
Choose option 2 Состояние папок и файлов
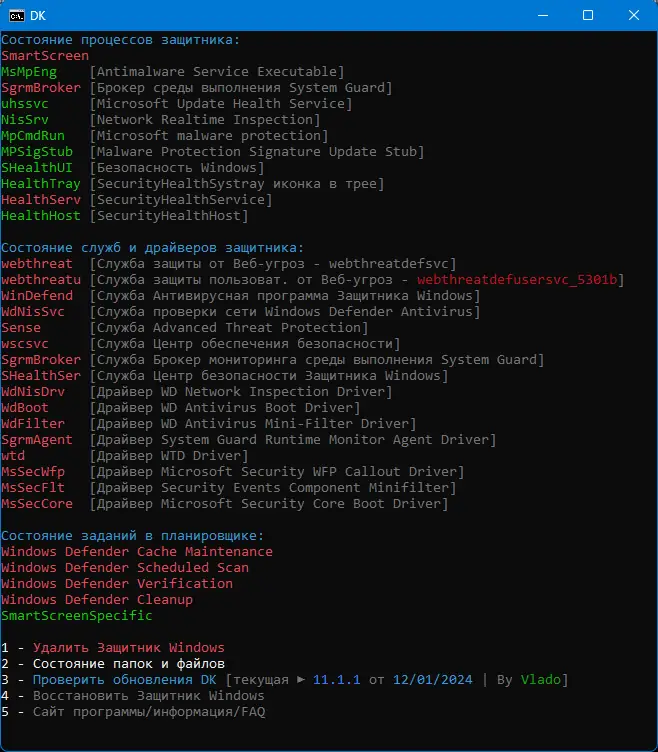(x=128, y=663)
